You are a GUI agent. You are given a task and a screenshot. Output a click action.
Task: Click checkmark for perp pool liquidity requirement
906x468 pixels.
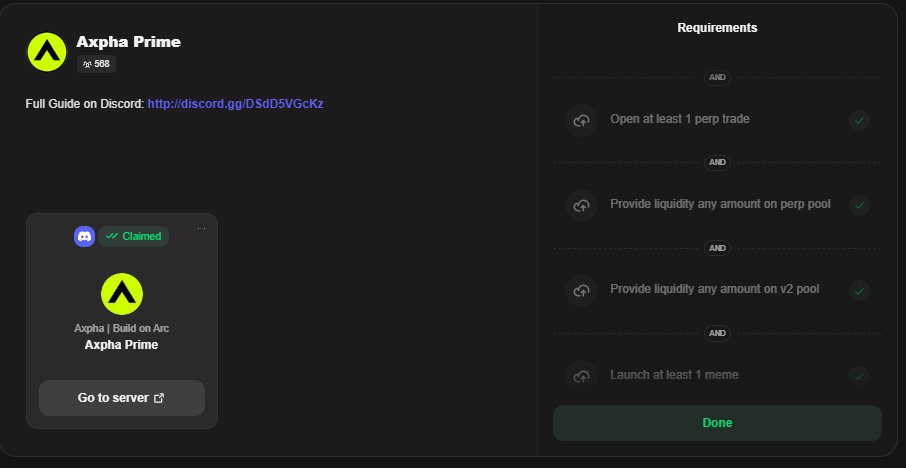(x=859, y=205)
